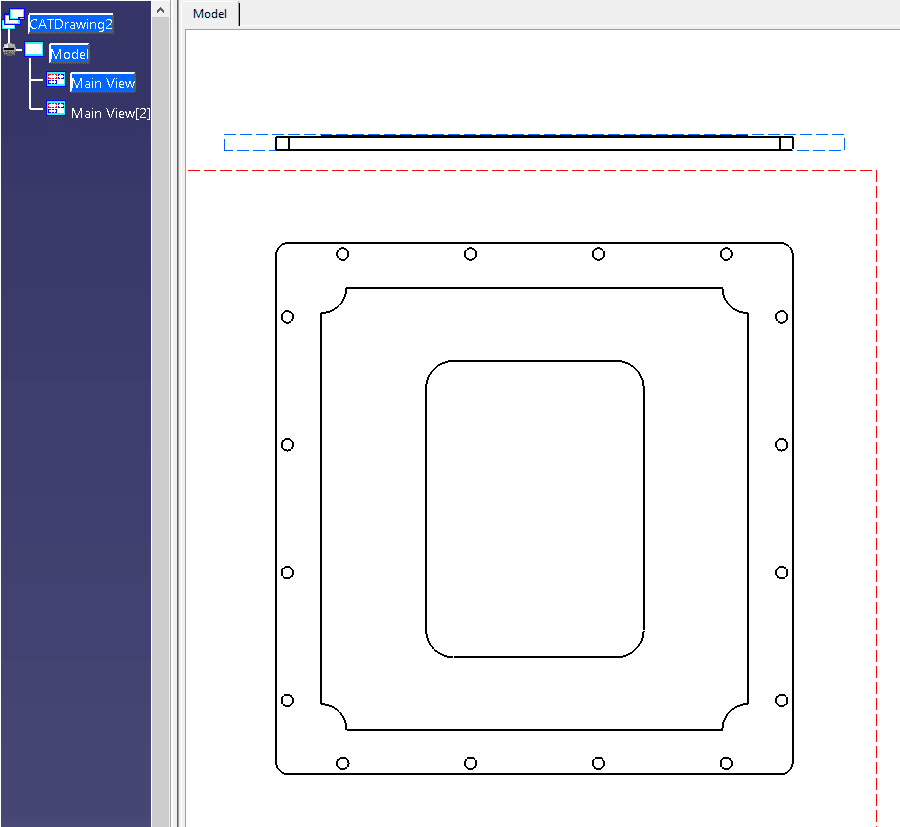Select Main View in the tree
This screenshot has height=827, width=900.
click(x=103, y=82)
